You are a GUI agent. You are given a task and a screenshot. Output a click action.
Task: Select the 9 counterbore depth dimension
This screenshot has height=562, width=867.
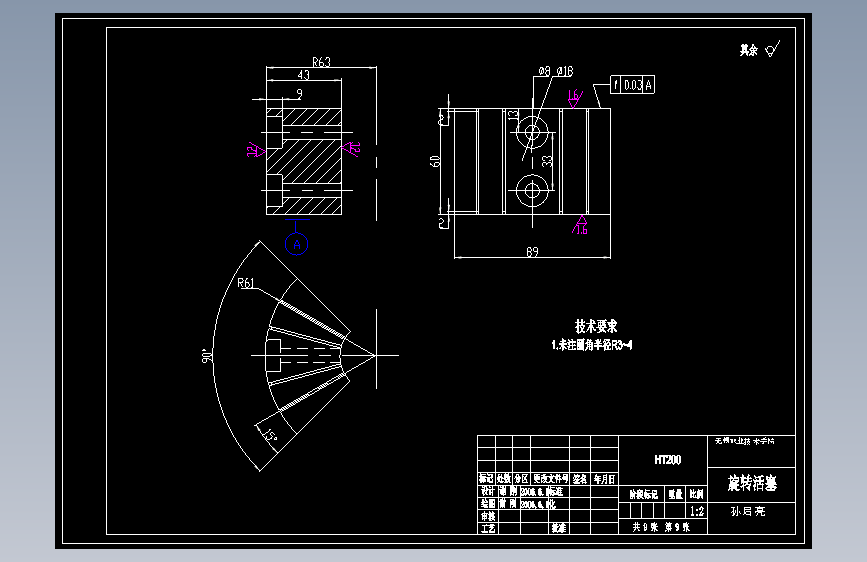299,93
